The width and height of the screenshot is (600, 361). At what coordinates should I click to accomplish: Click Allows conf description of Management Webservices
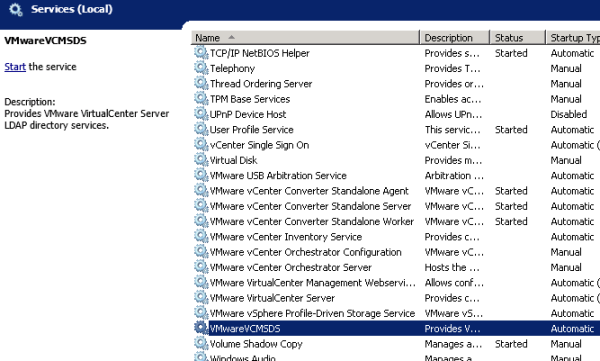pyautogui.click(x=454, y=283)
